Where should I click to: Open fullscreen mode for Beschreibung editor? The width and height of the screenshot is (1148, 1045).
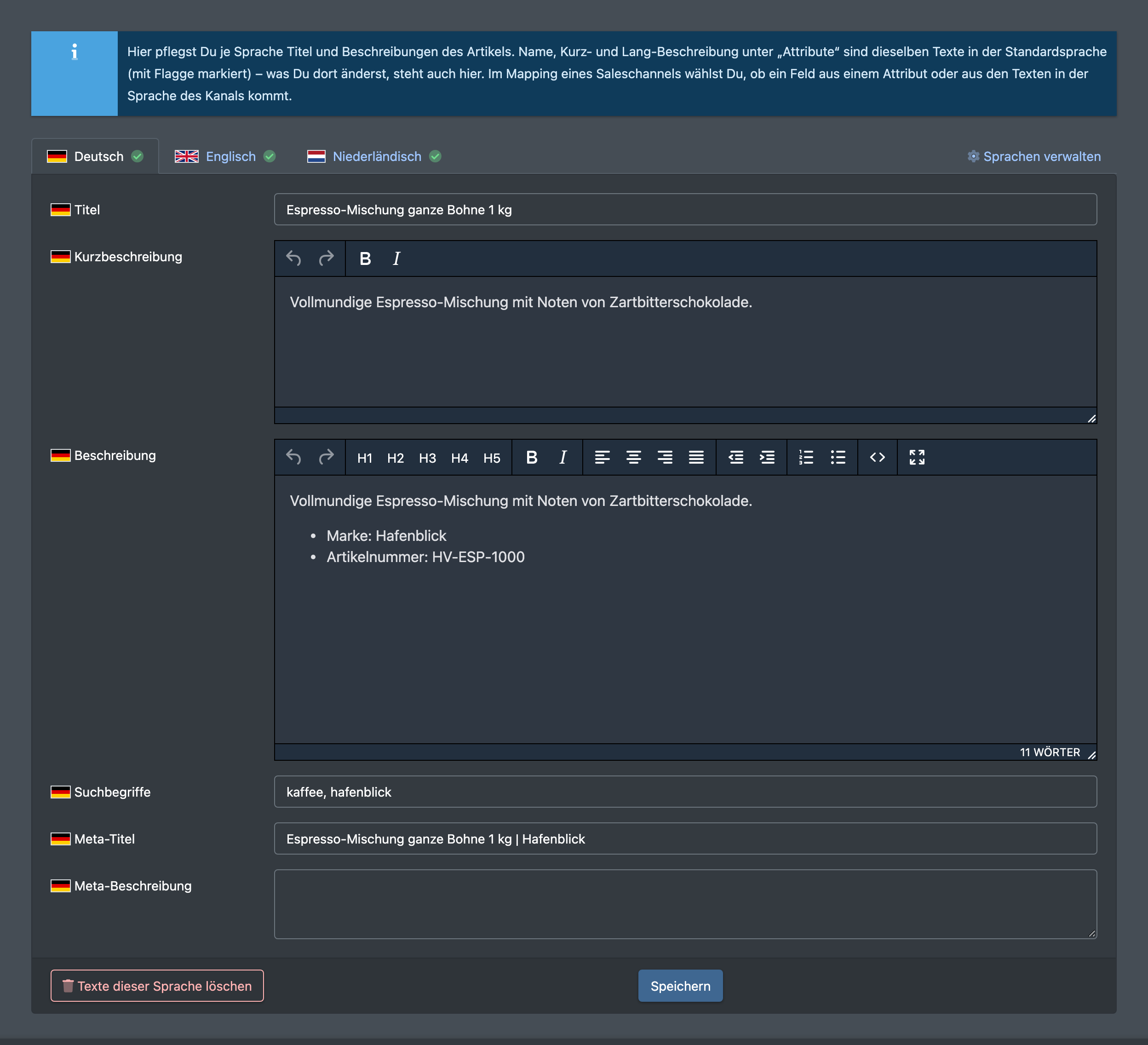pyautogui.click(x=917, y=457)
